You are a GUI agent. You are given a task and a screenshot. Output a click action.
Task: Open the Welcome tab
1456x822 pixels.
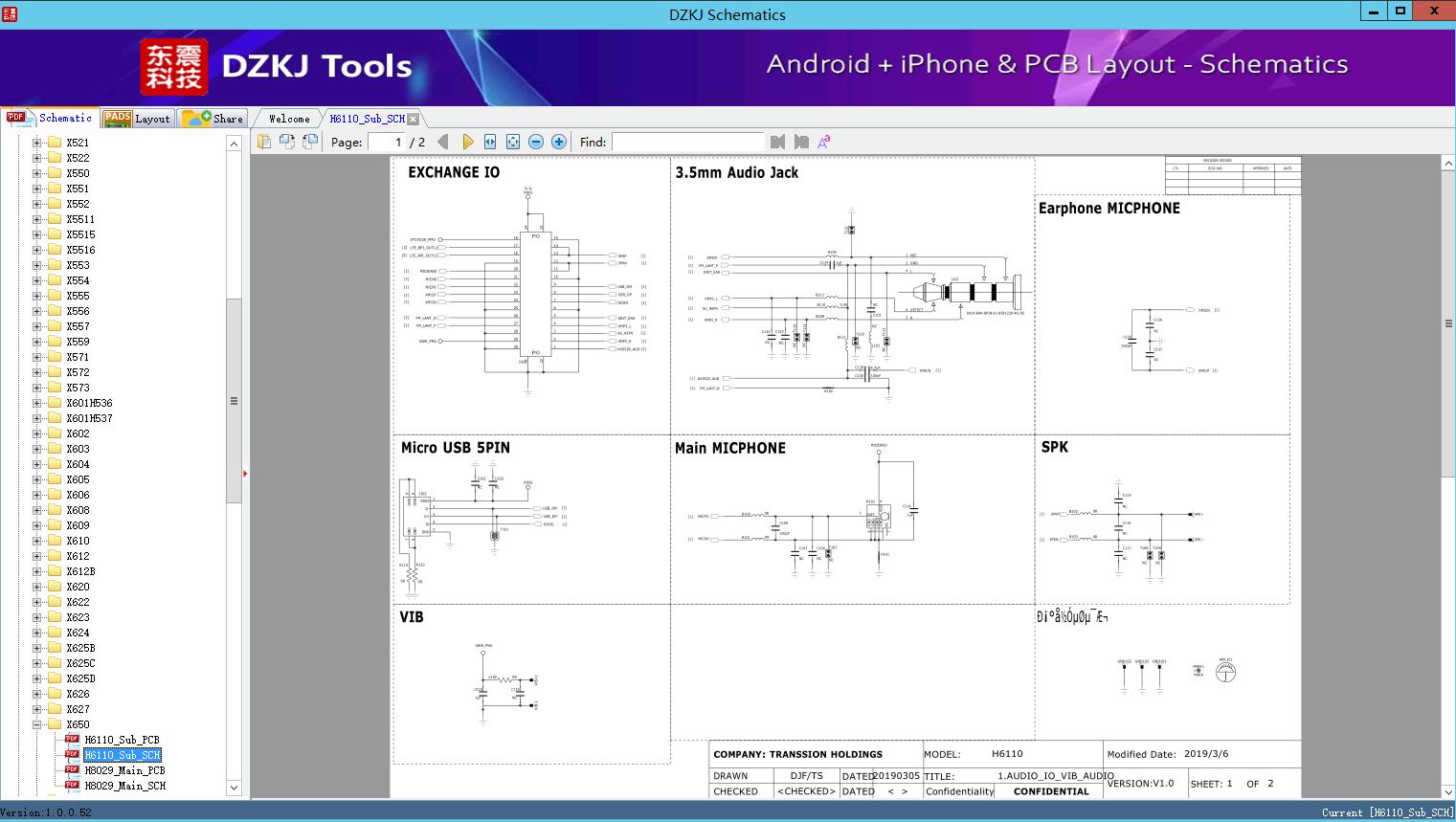click(289, 119)
